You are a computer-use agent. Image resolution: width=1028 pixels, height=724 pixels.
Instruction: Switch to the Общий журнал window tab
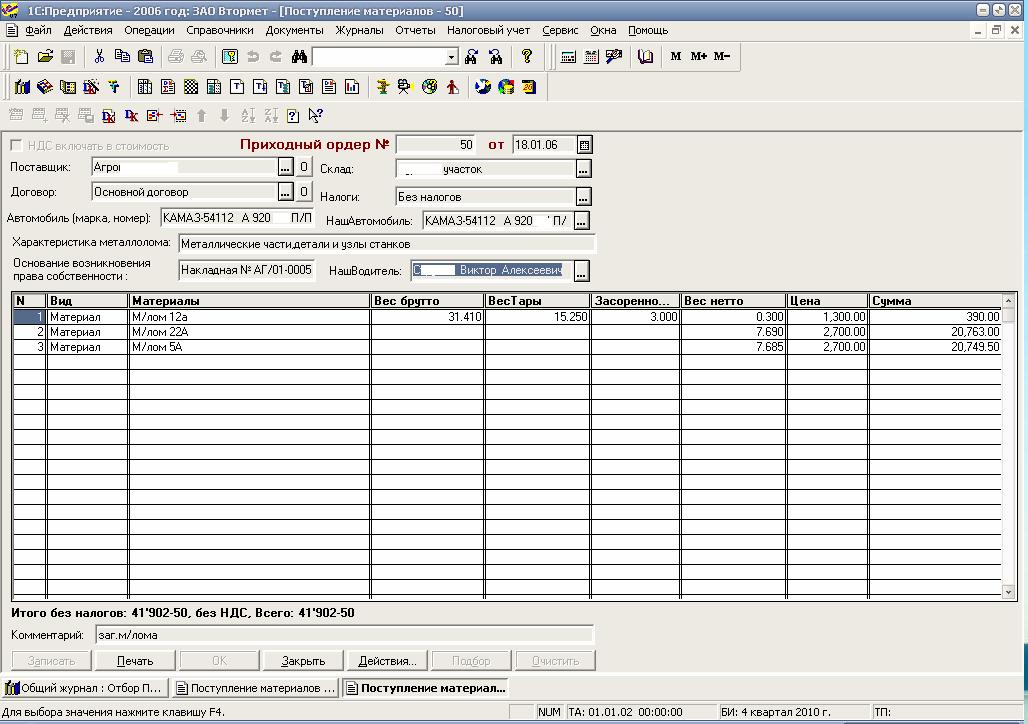click(x=84, y=688)
